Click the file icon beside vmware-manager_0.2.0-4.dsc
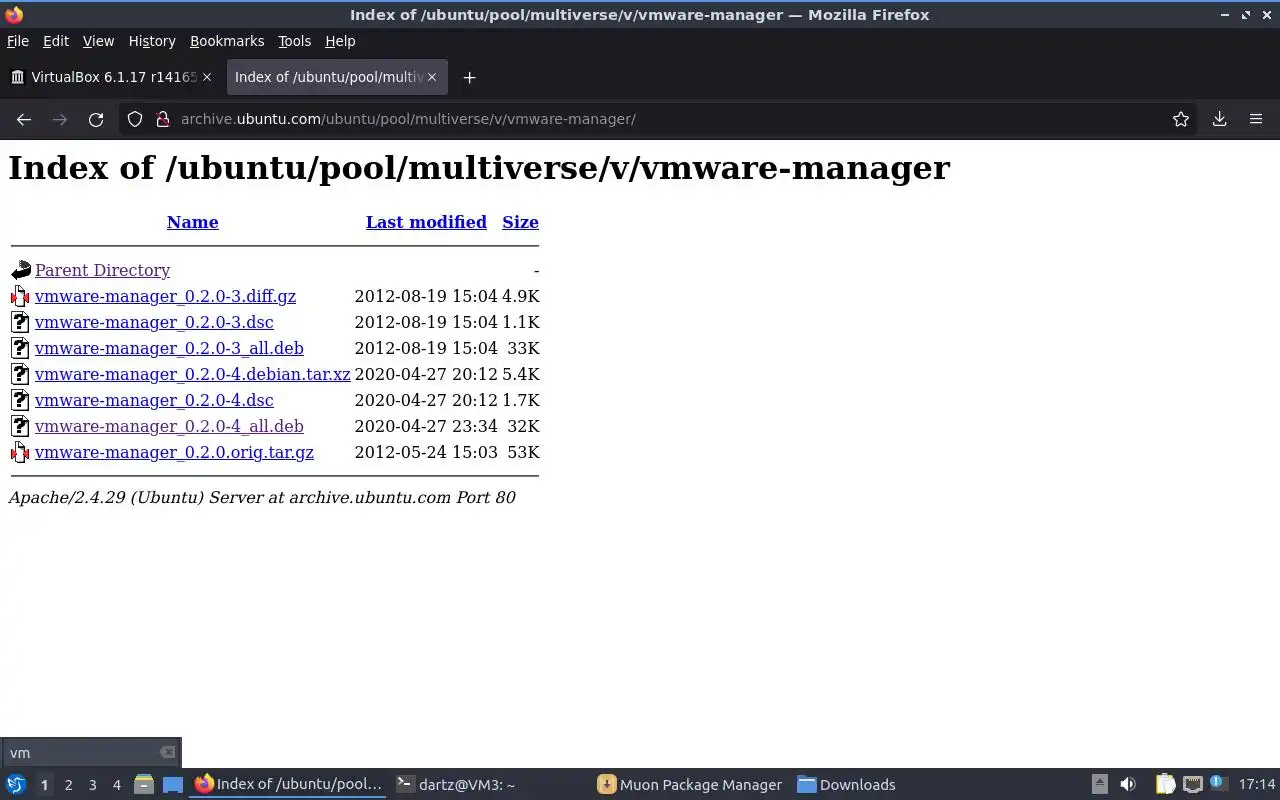The height and width of the screenshot is (800, 1280). (x=21, y=400)
